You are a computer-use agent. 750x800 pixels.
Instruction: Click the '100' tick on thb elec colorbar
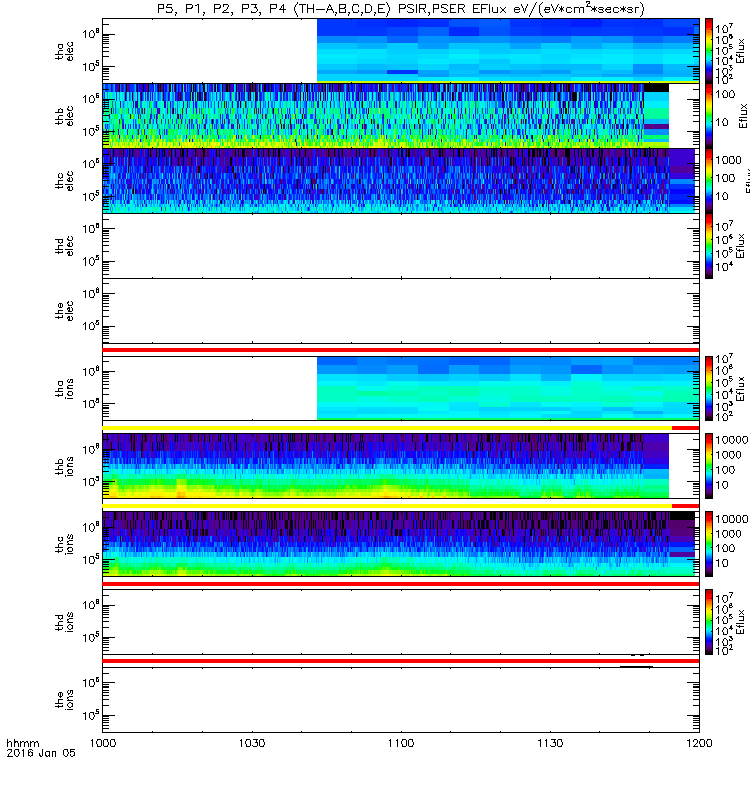point(725,94)
